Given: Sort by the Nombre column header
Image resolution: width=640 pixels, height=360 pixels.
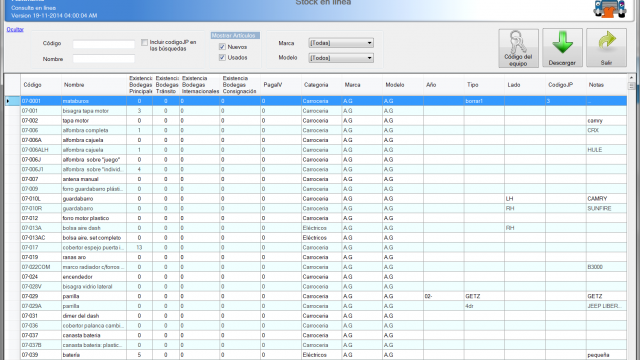Looking at the screenshot, I should pos(94,85).
